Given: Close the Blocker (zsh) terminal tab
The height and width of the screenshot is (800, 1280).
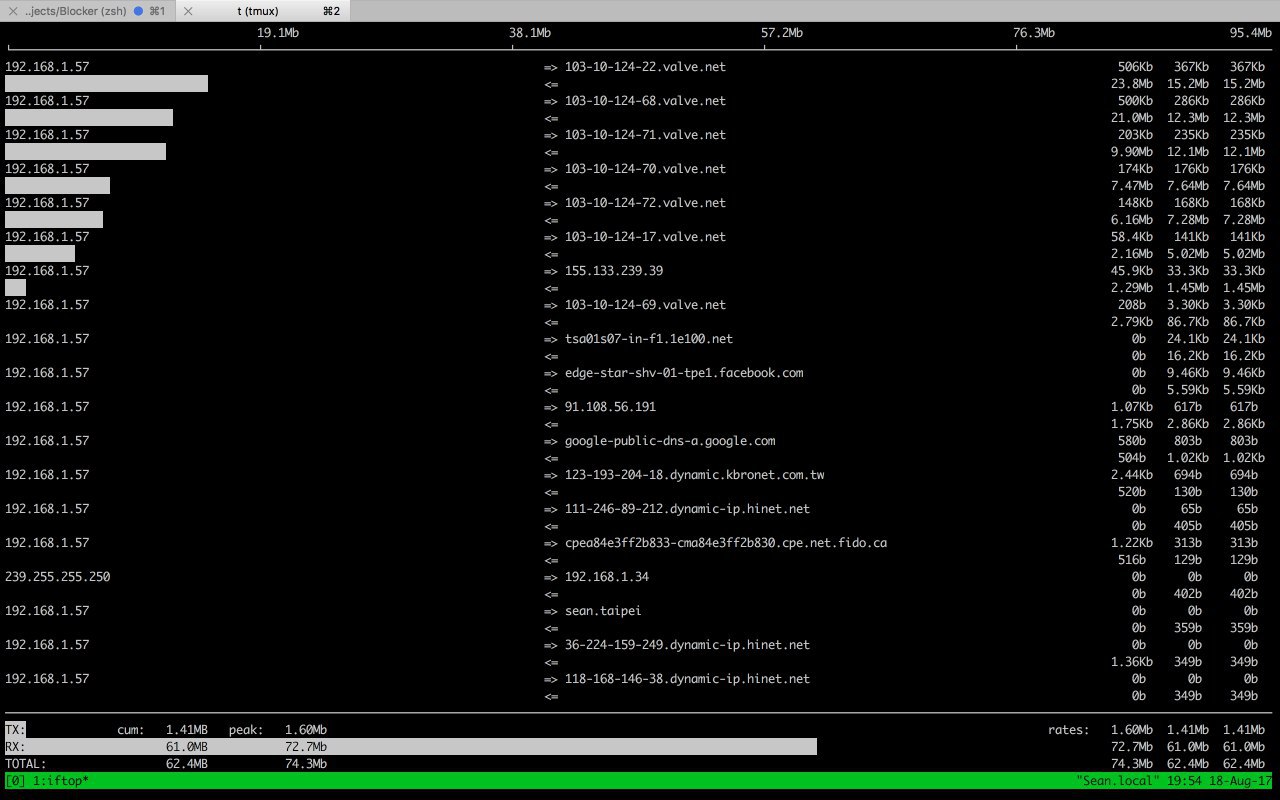Looking at the screenshot, I should point(12,10).
